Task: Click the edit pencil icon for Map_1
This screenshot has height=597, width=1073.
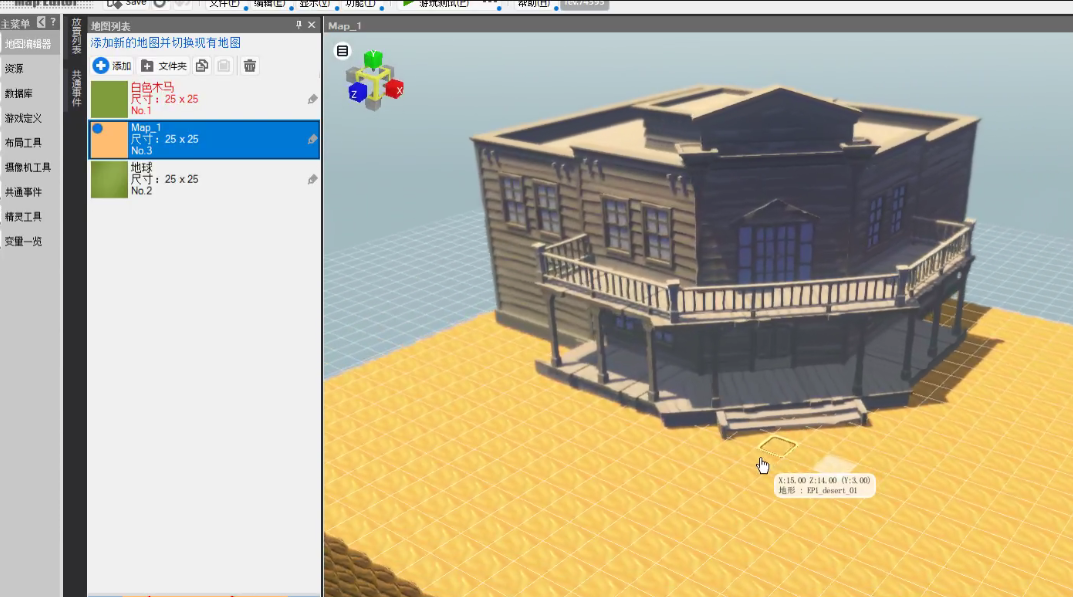Action: coord(313,140)
